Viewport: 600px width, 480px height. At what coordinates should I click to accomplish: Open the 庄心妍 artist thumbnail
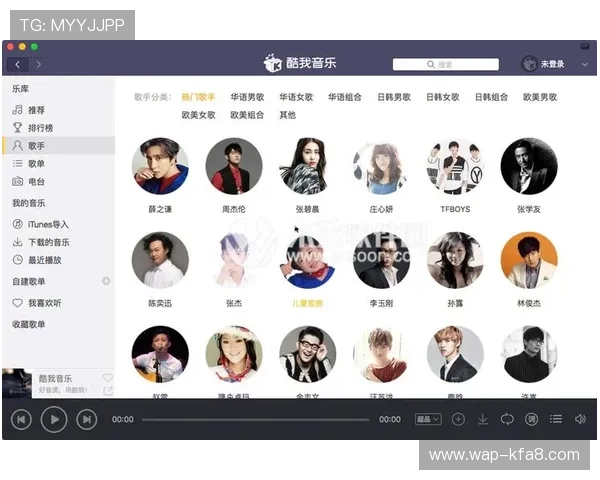[382, 166]
